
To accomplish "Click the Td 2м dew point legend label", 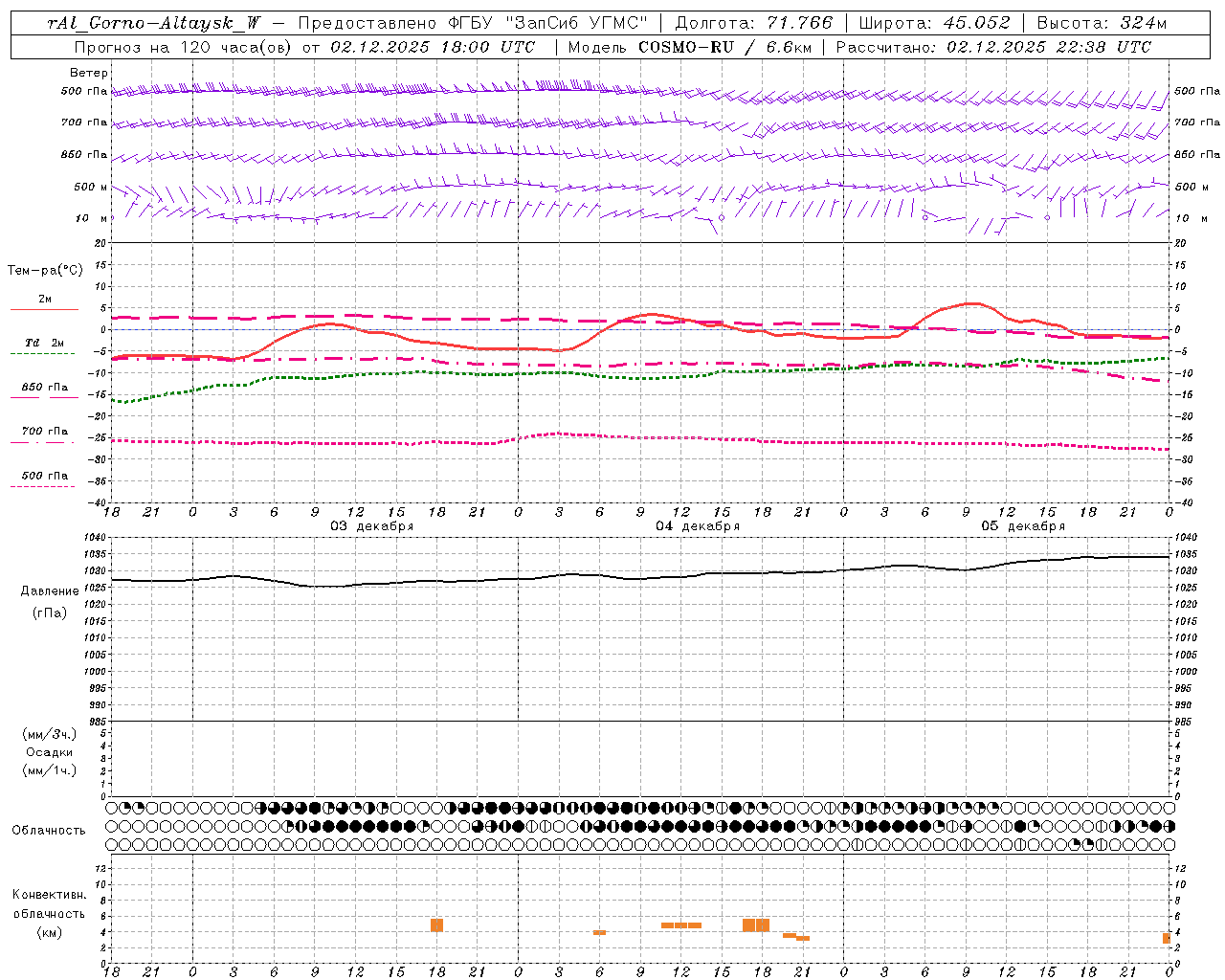I will tap(44, 343).
